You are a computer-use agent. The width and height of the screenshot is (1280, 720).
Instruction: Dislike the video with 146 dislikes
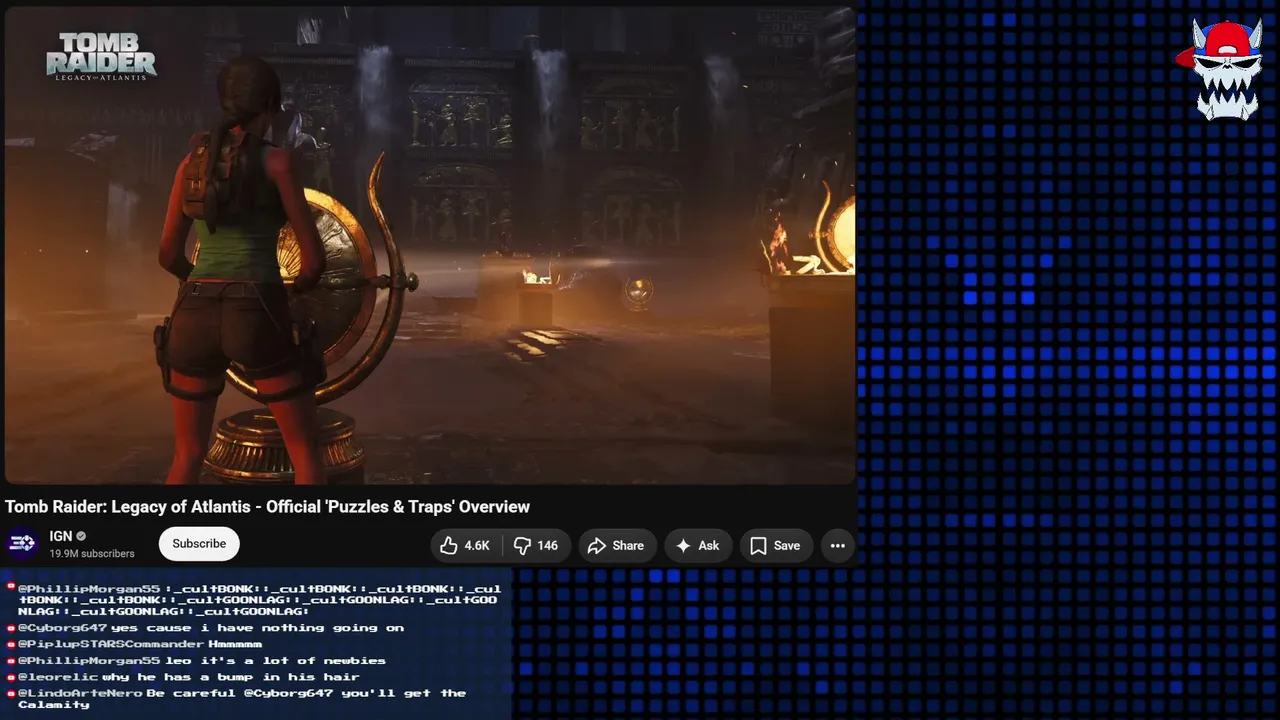pyautogui.click(x=536, y=545)
